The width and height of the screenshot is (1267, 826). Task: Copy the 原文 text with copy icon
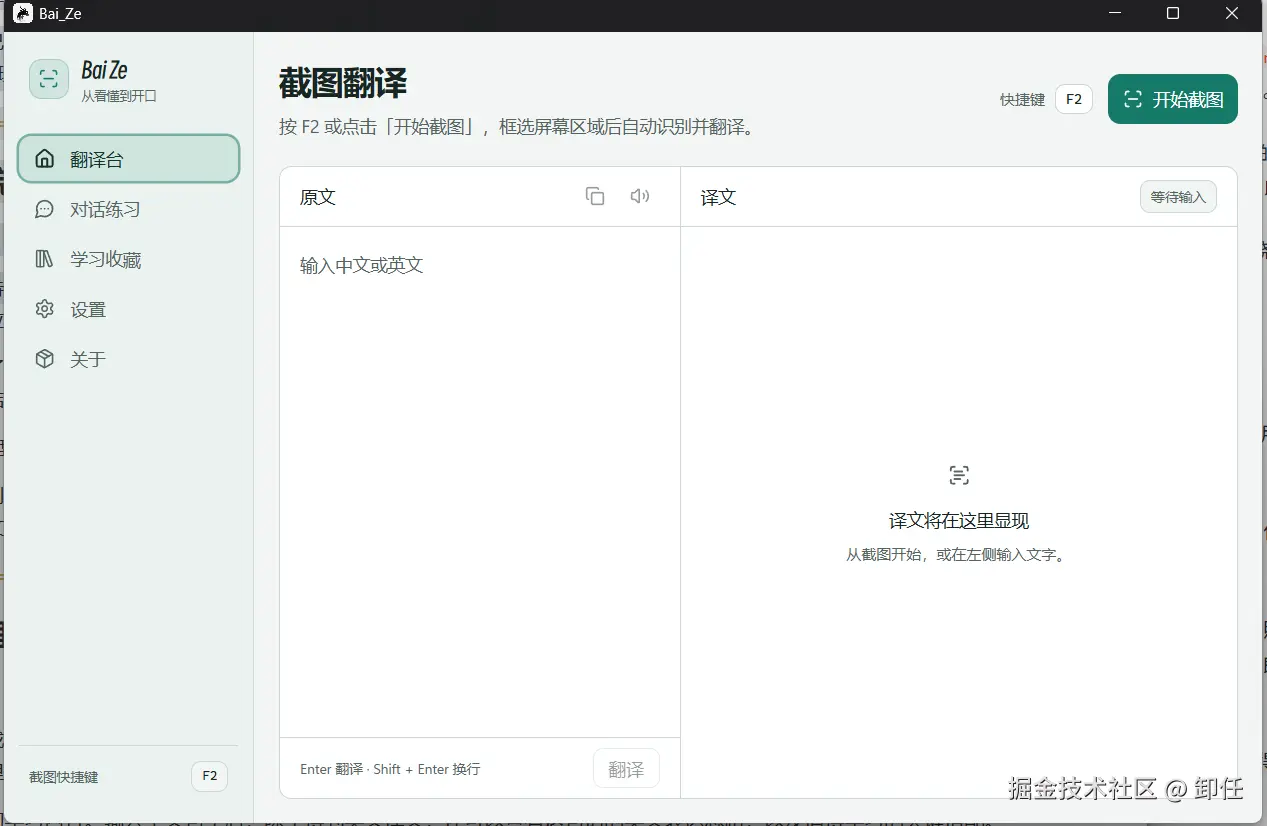pos(595,196)
